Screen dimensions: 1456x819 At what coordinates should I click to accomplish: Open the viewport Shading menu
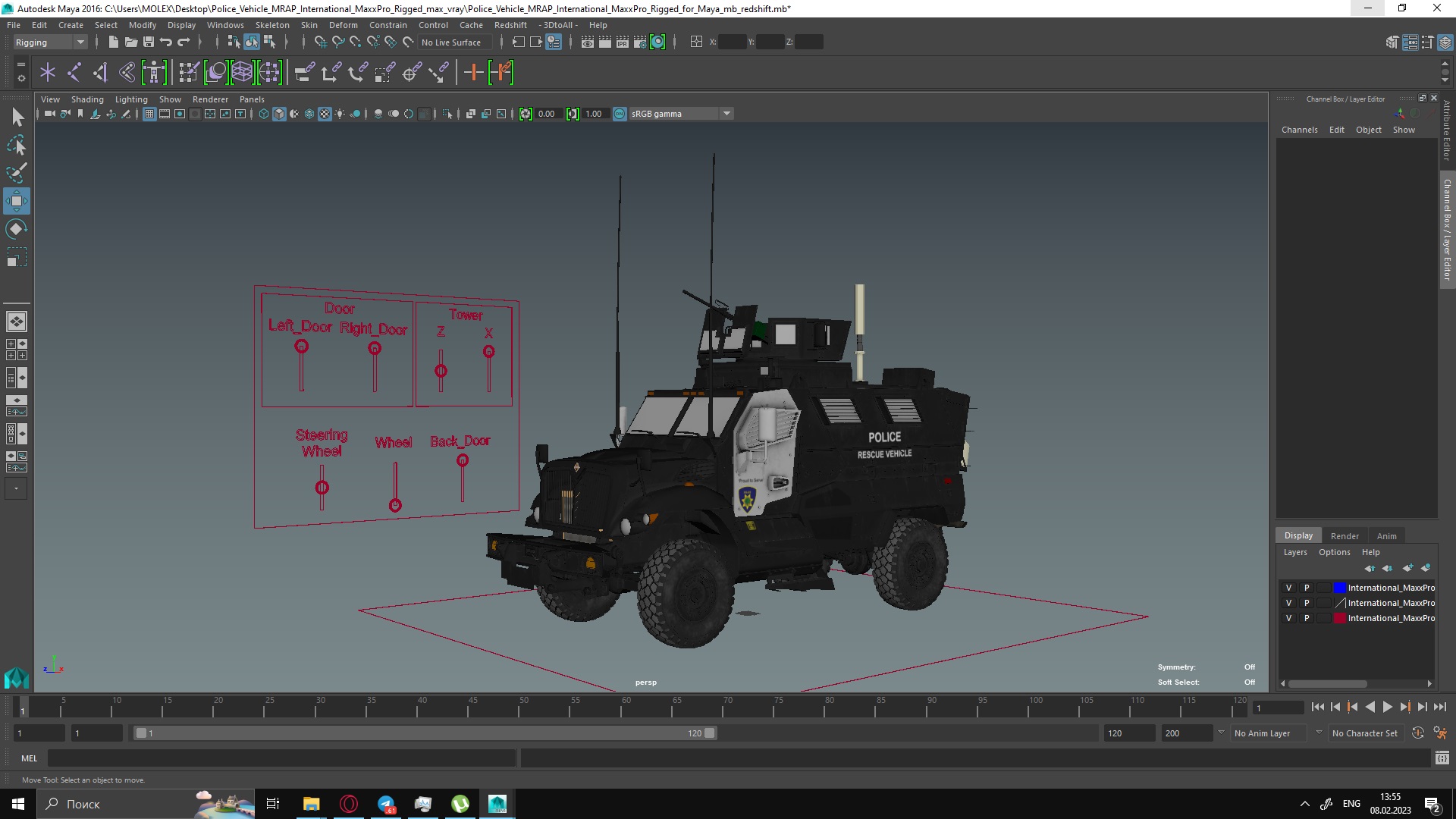87,99
